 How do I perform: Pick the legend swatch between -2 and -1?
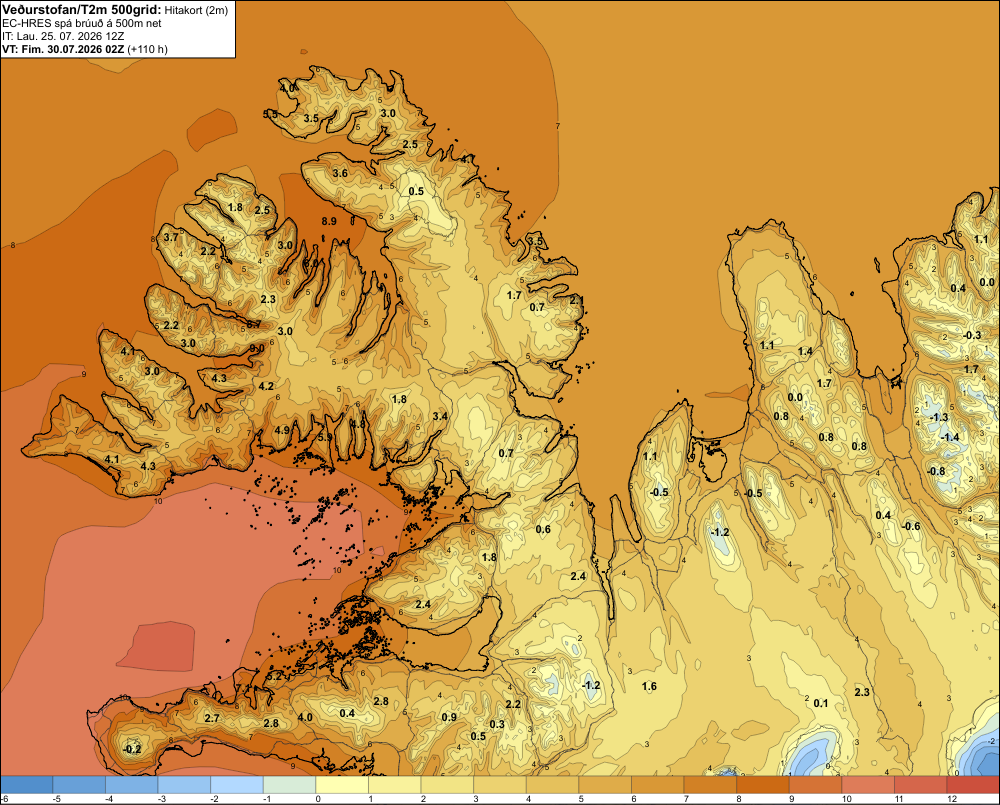tap(237, 784)
